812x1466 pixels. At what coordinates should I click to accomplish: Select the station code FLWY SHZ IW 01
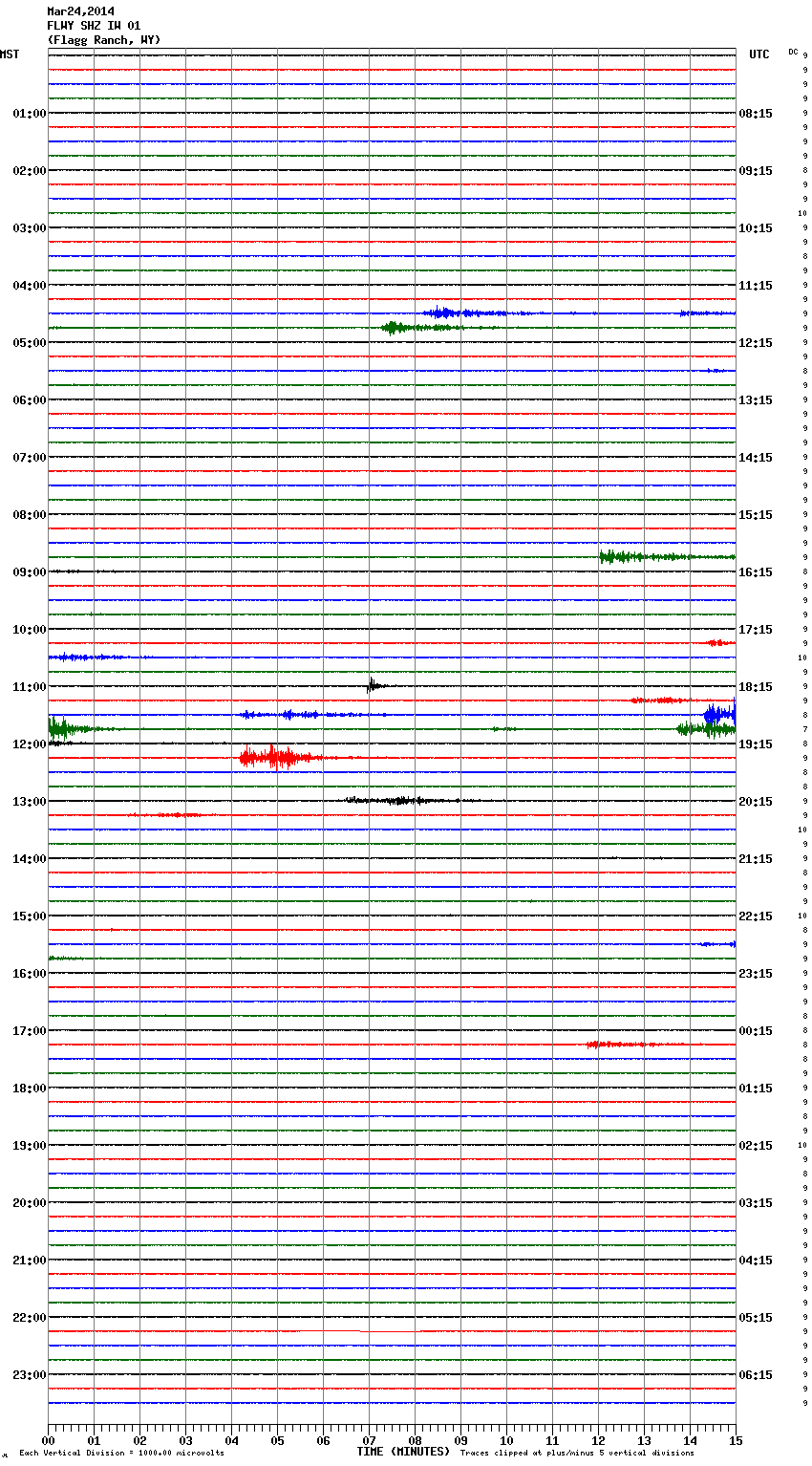pyautogui.click(x=94, y=26)
